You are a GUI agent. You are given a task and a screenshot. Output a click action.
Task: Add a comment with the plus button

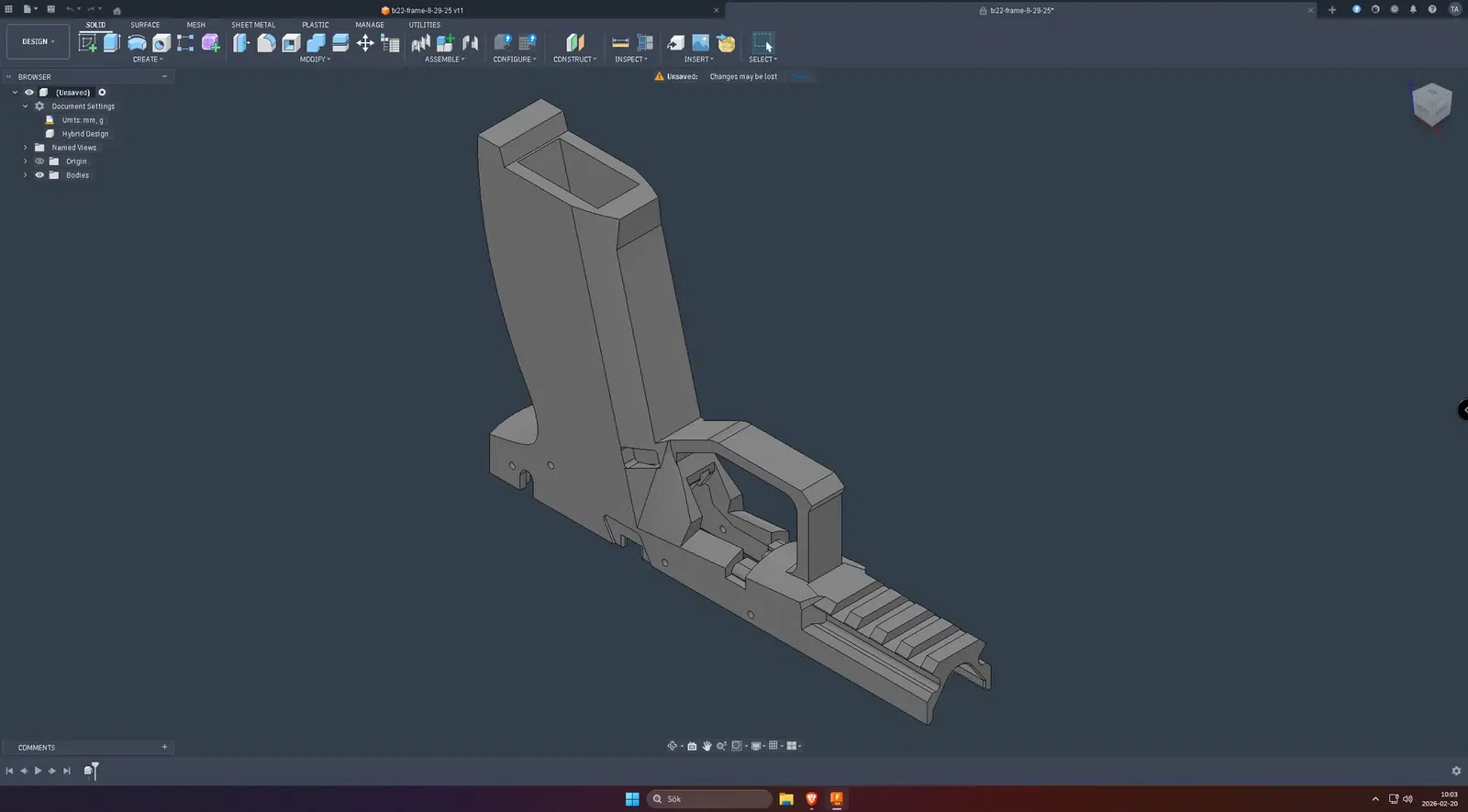click(164, 747)
